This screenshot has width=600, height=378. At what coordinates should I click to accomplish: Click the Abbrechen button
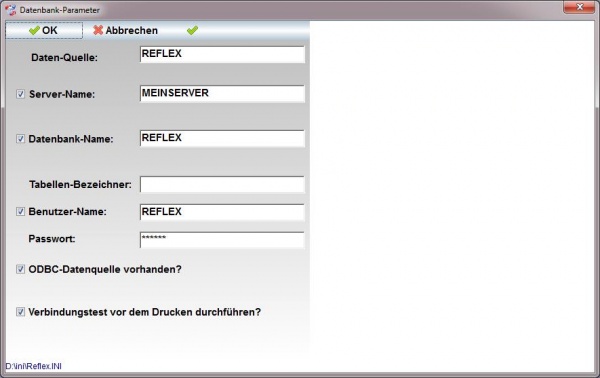point(126,30)
